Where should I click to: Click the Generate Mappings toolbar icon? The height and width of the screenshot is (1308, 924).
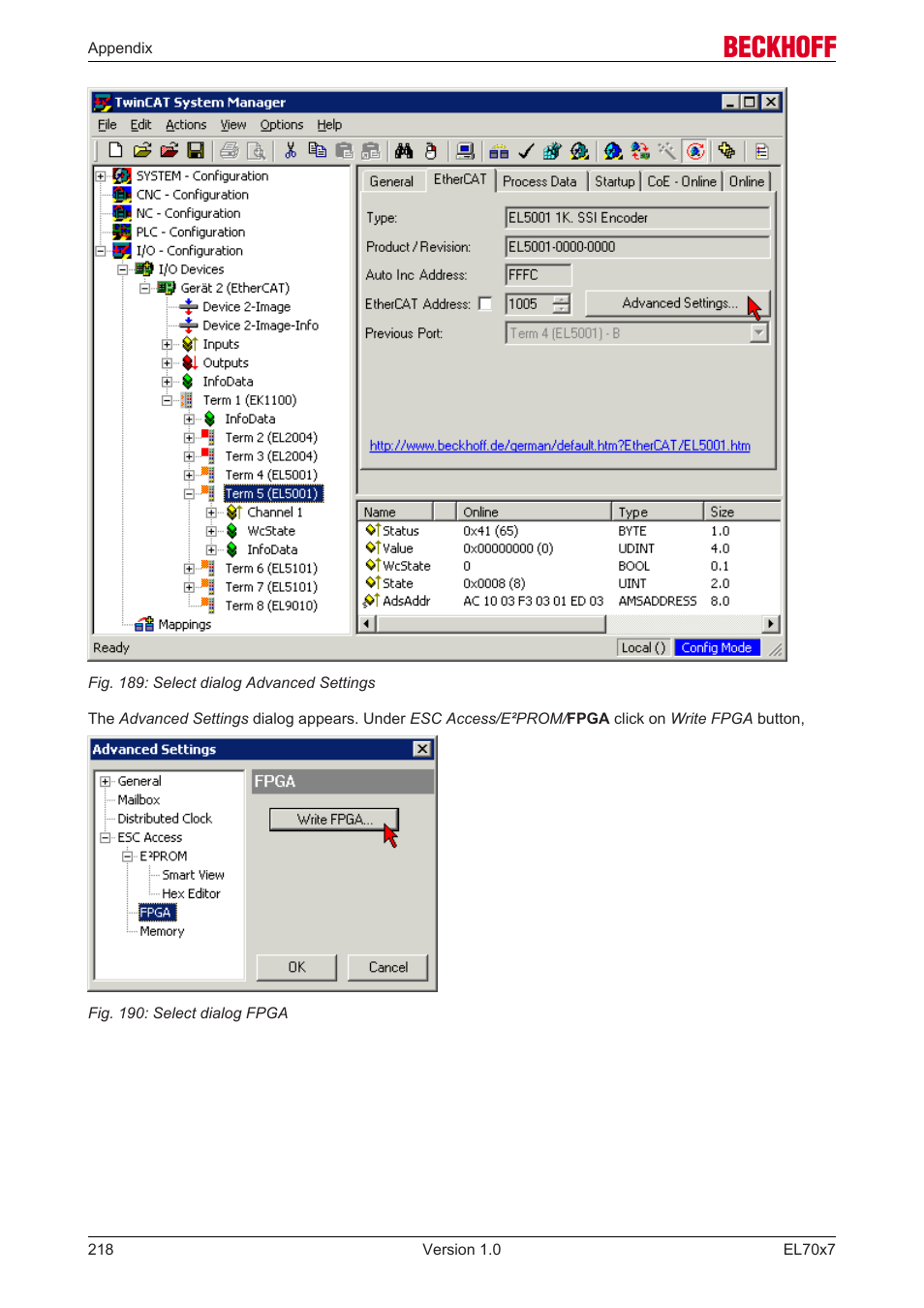(x=499, y=150)
